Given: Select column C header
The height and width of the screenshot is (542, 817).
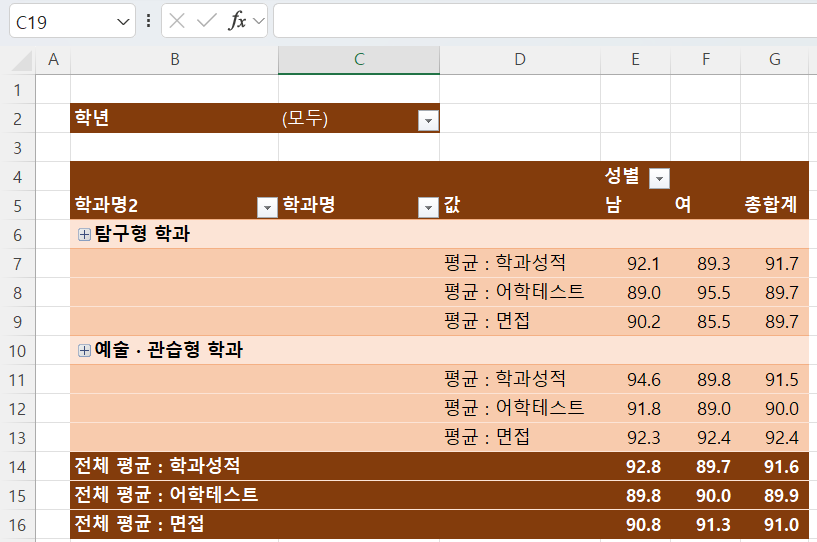Looking at the screenshot, I should [x=359, y=60].
